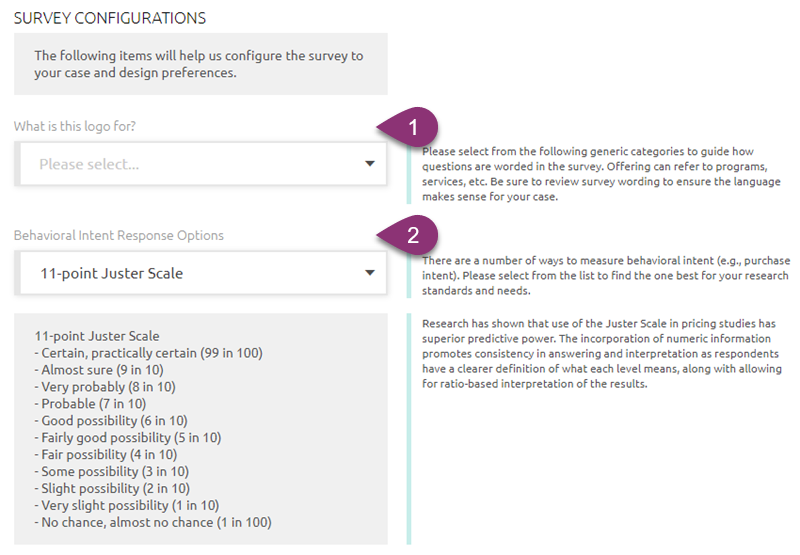Click the 'Behavioral Intent Response Options' label

coord(119,235)
